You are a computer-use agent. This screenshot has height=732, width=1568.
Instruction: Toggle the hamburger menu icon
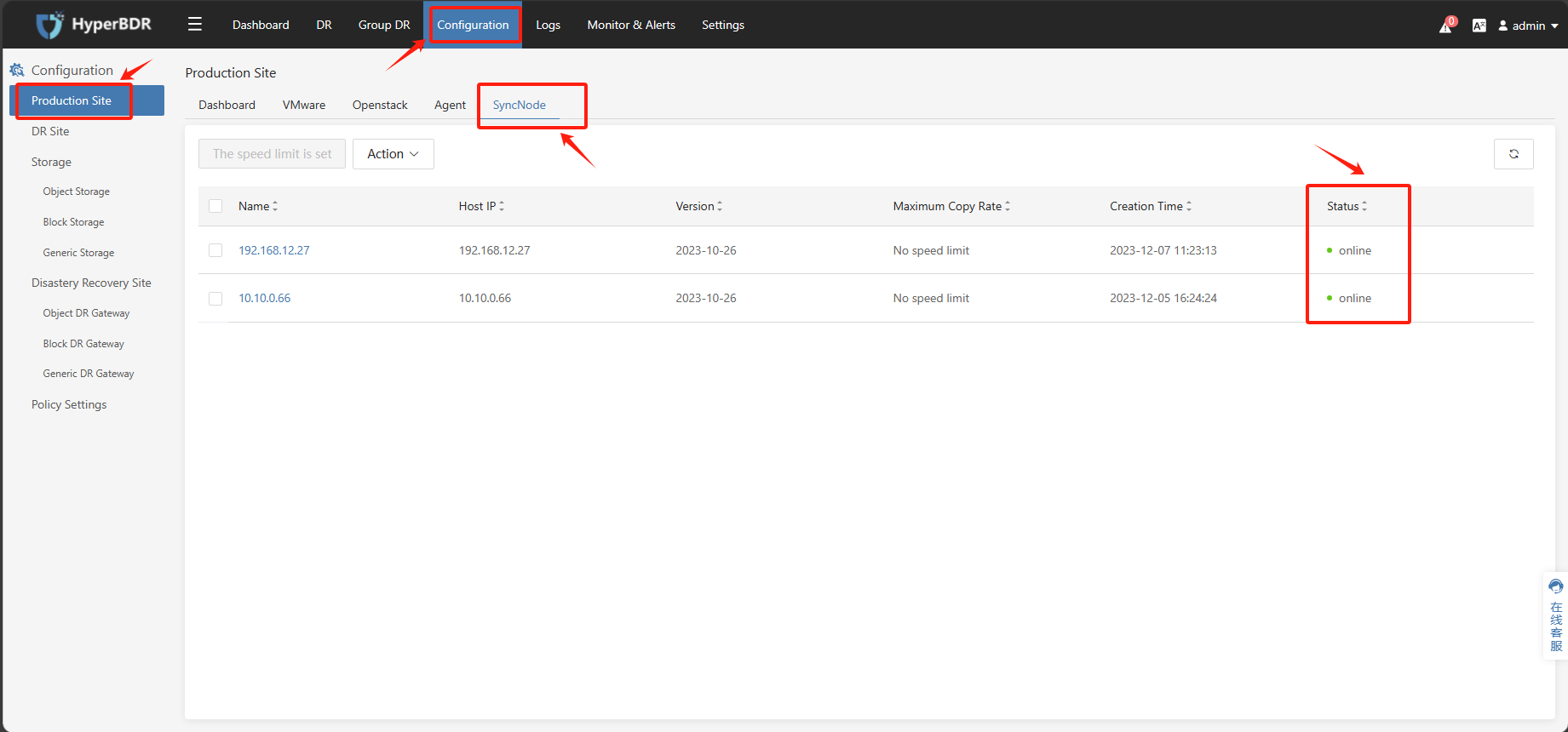(195, 24)
